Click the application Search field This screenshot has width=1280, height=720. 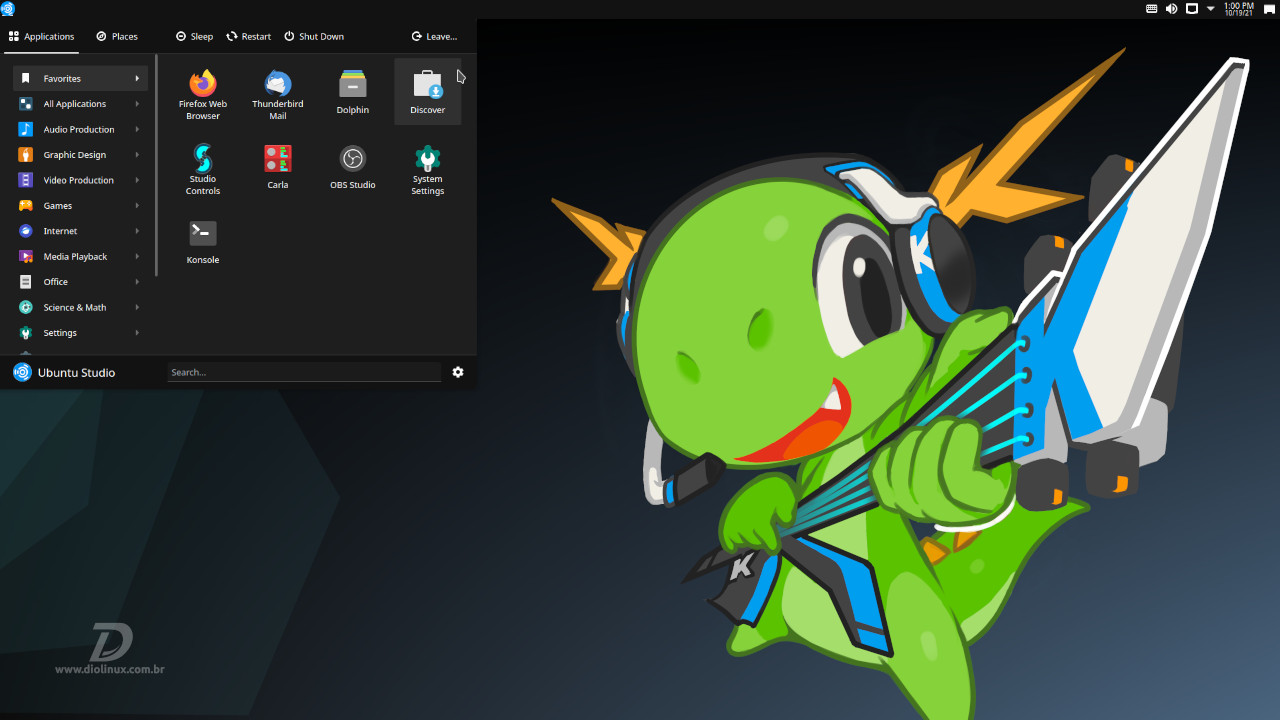pyautogui.click(x=304, y=372)
